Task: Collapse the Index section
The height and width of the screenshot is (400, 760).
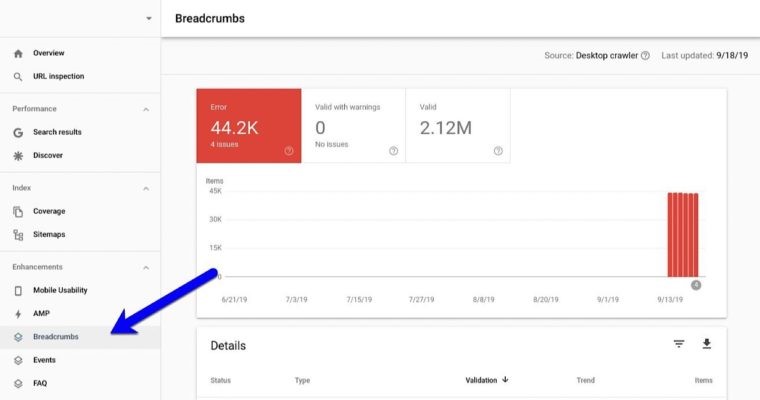Action: point(146,188)
